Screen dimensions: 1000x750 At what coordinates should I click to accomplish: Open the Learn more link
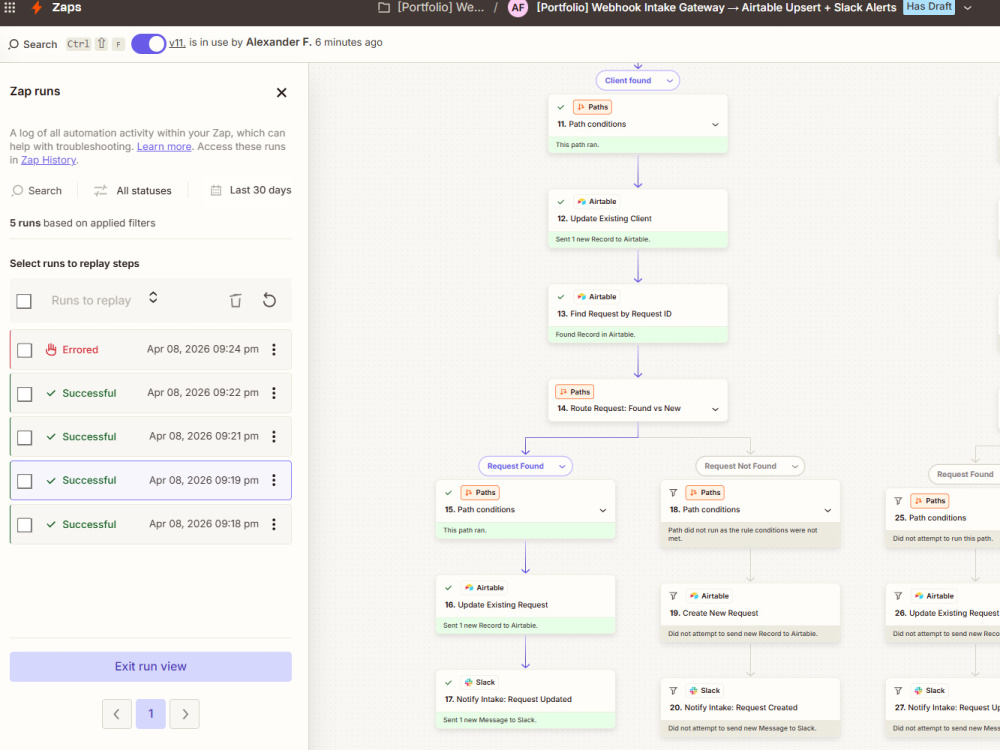(x=164, y=147)
